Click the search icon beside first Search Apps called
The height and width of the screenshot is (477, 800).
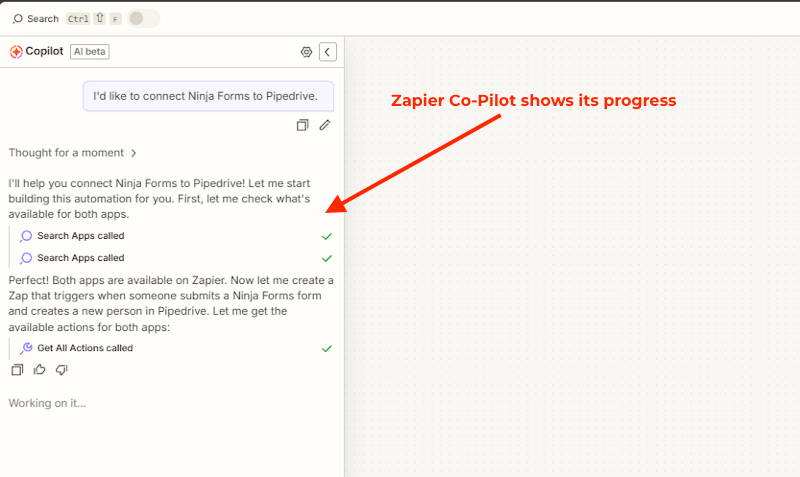(x=26, y=236)
